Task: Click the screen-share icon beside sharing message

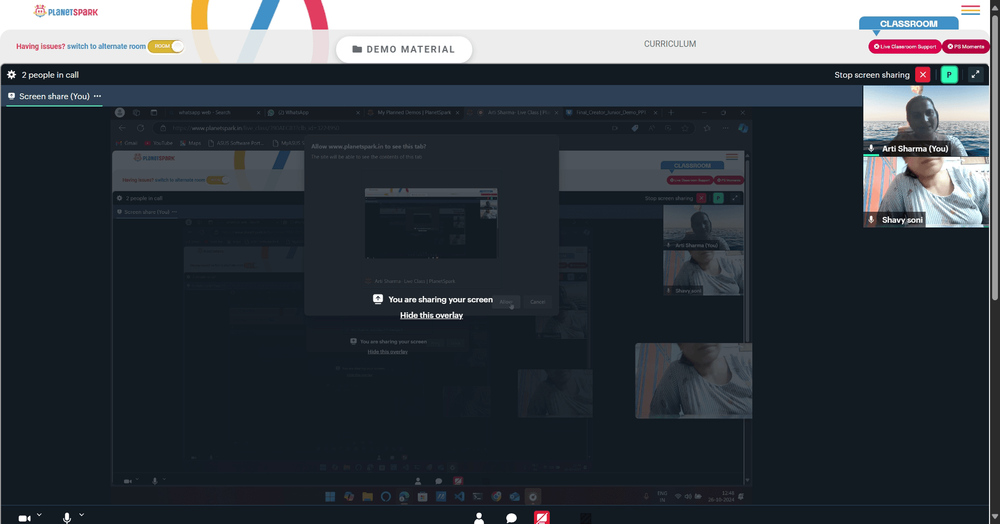Action: pos(378,299)
